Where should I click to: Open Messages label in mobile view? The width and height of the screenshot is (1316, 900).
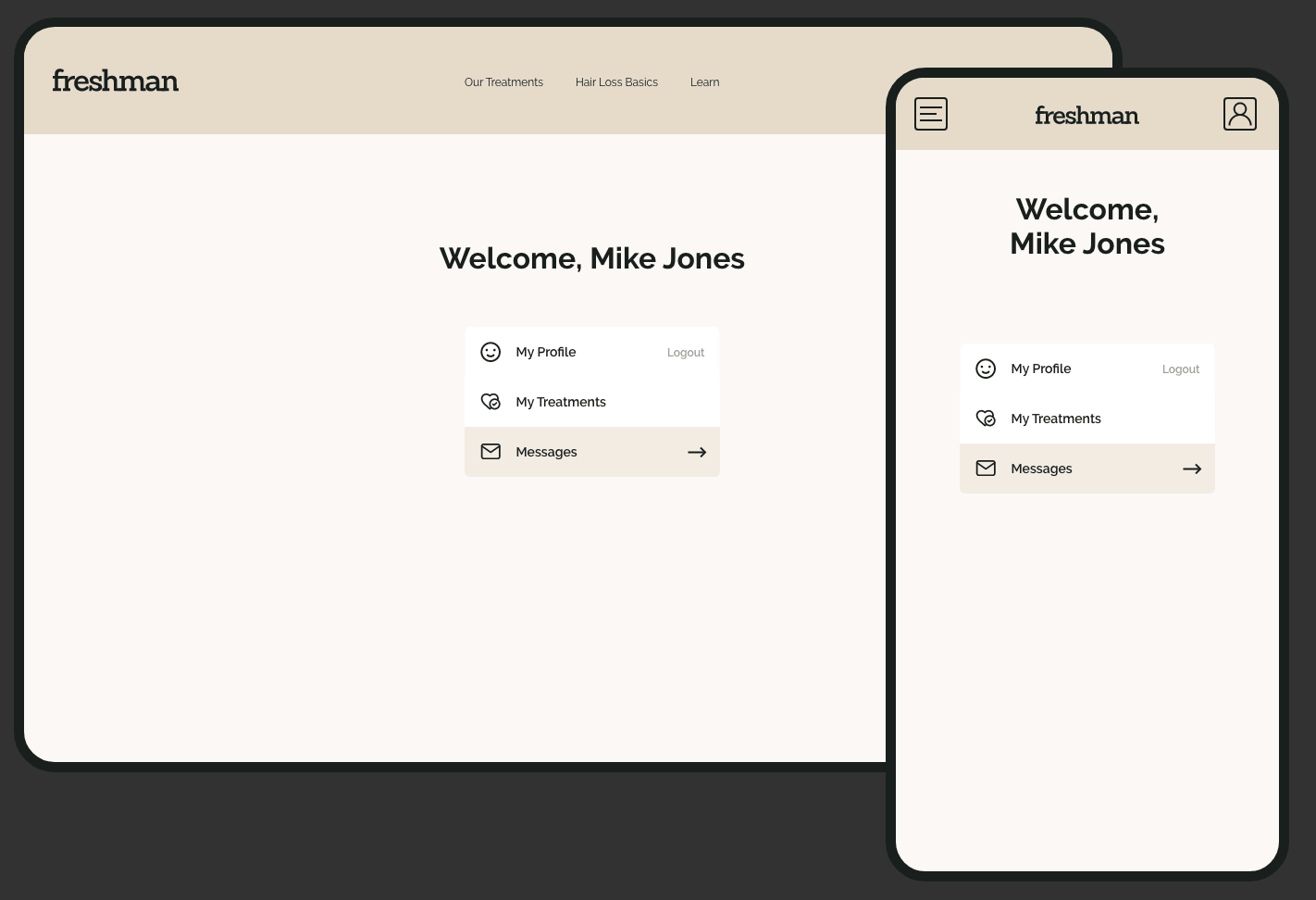point(1041,469)
